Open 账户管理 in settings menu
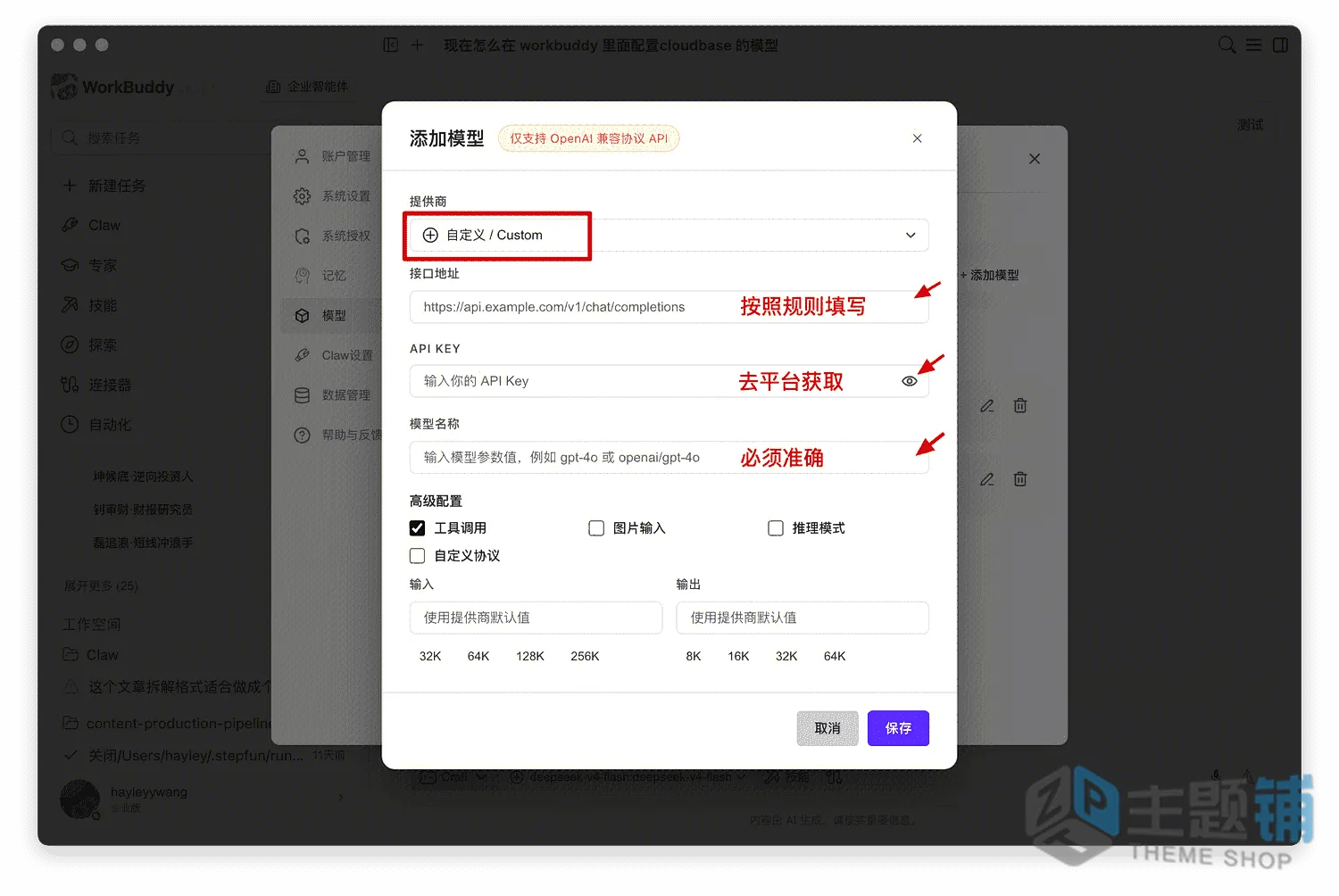 [x=332, y=156]
